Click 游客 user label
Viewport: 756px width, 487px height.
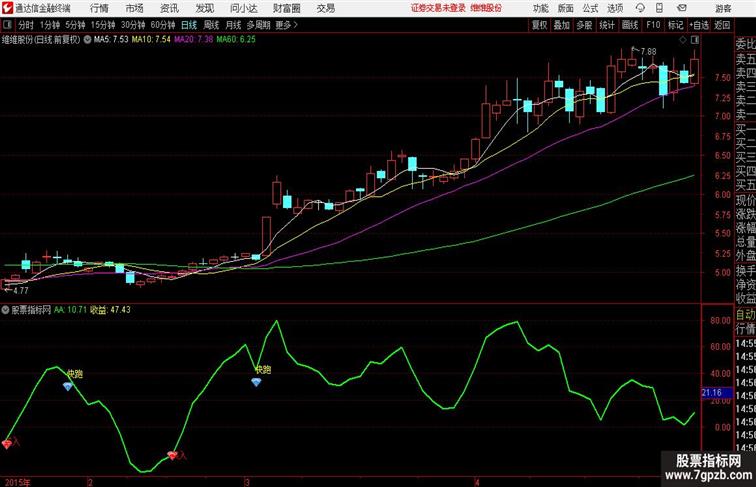723,8
